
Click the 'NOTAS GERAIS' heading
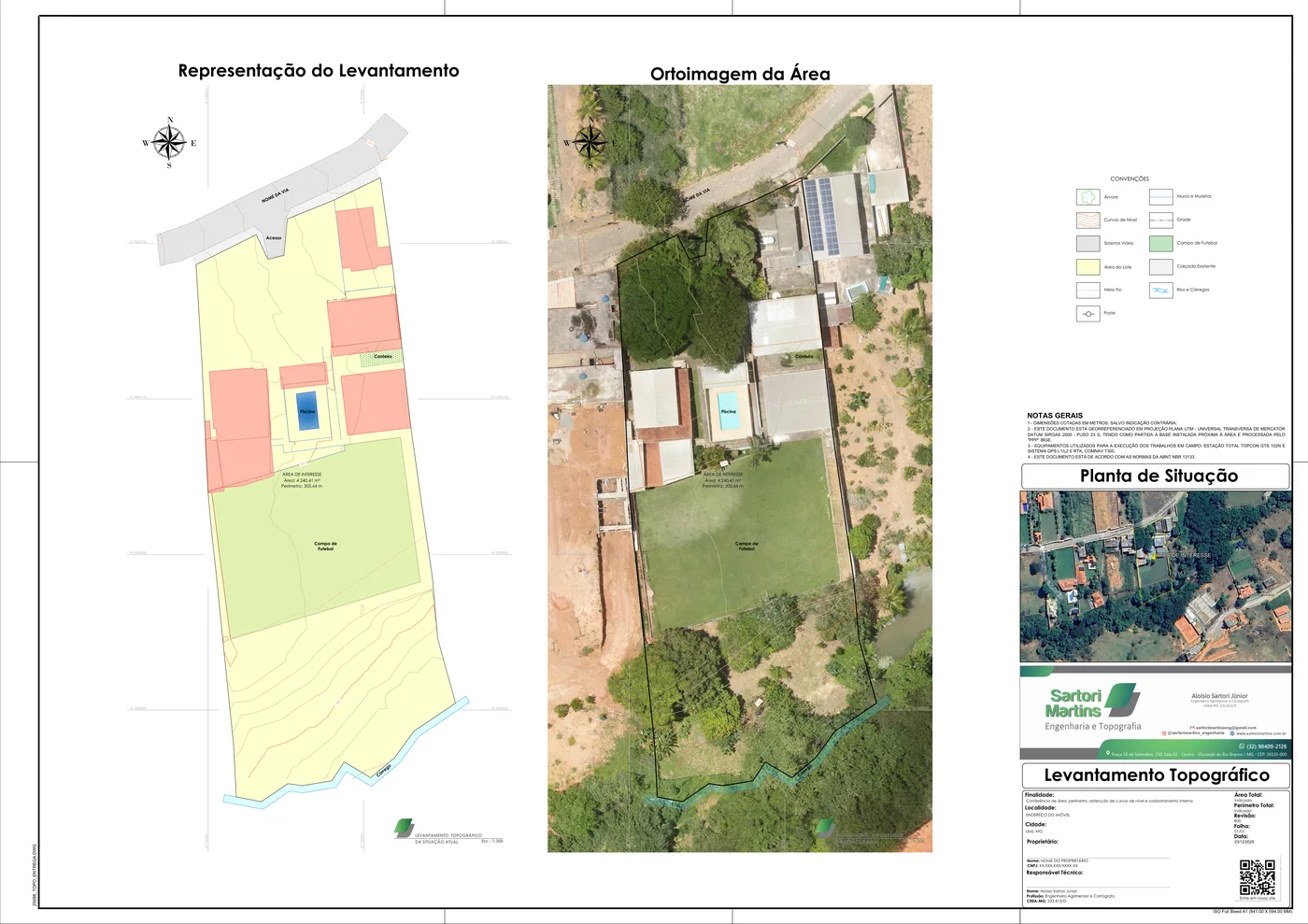[x=1055, y=416]
